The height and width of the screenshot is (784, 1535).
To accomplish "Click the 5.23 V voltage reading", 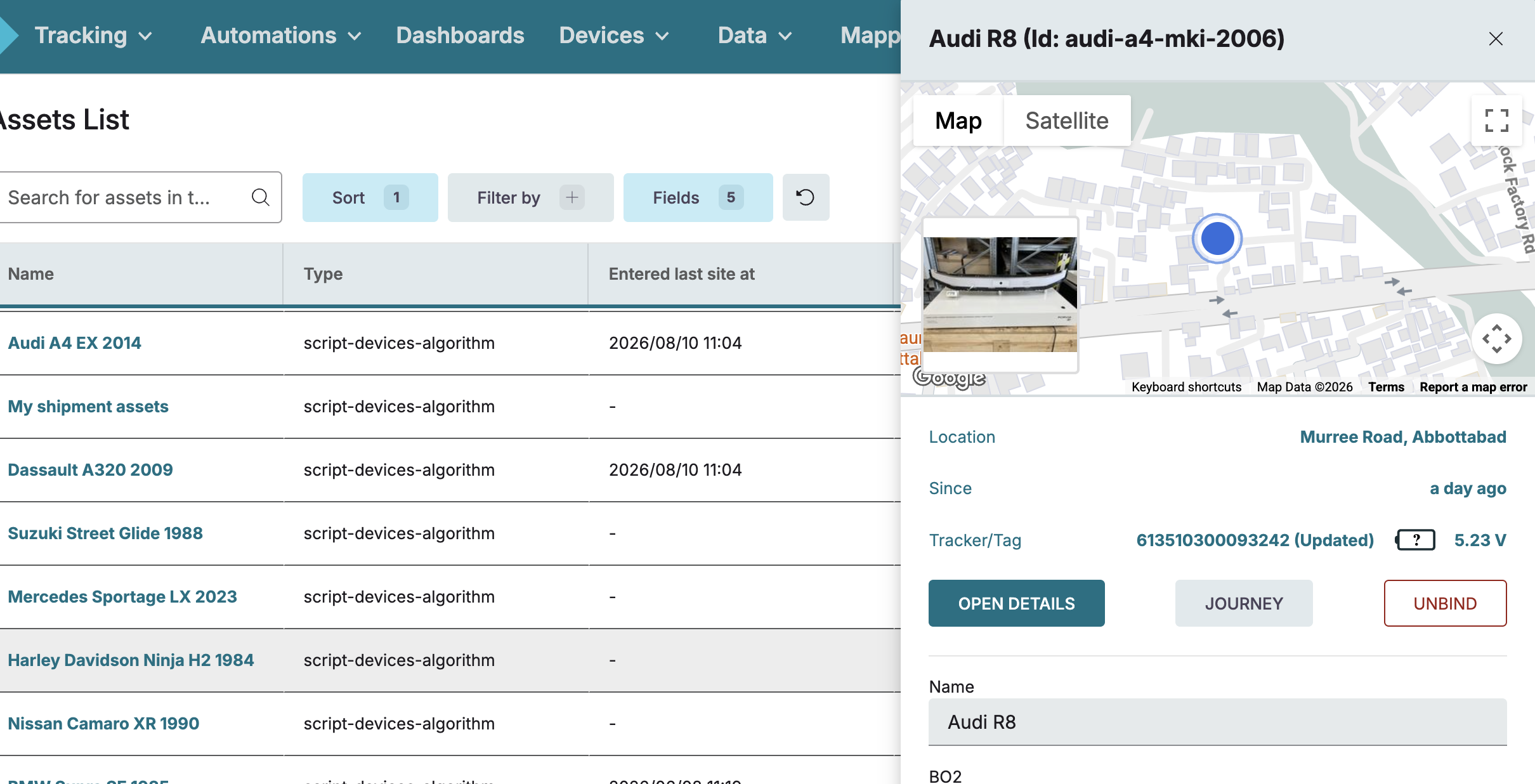I will (x=1480, y=540).
